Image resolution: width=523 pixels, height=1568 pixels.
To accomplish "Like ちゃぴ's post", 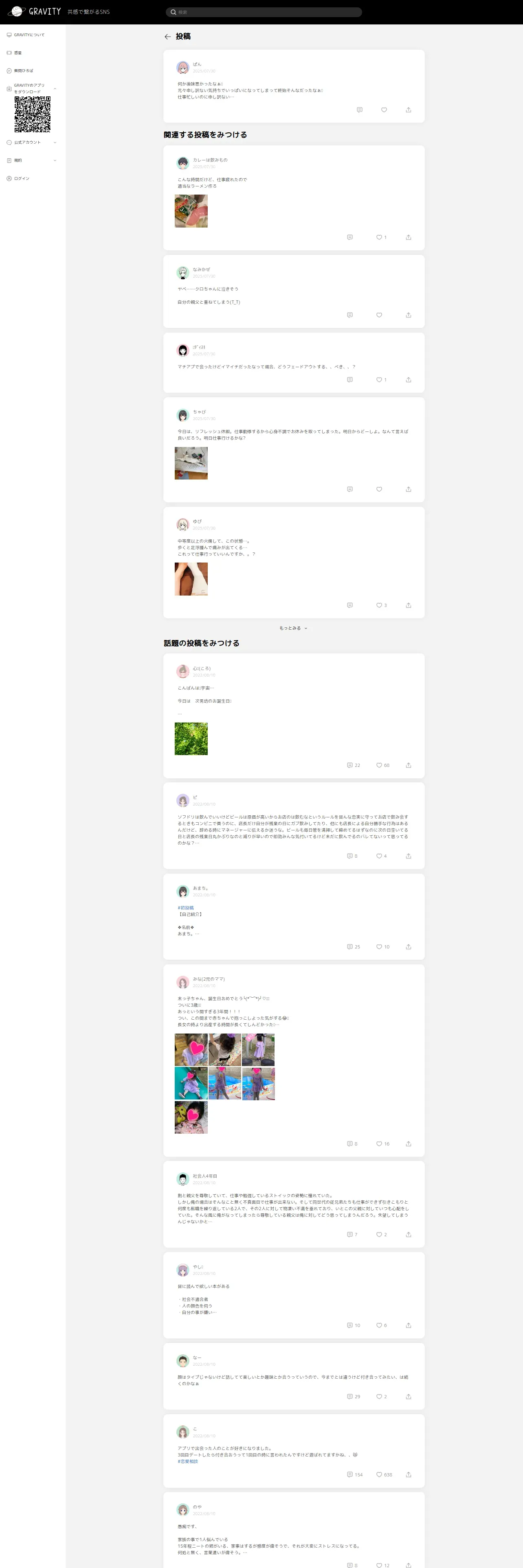I will (x=379, y=489).
